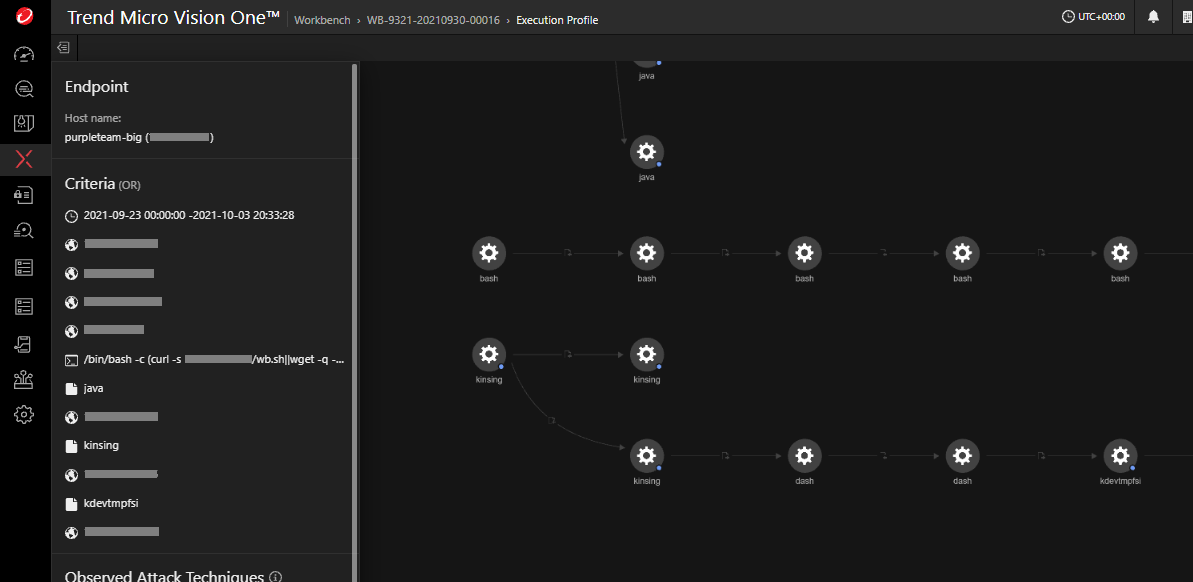Screen dimensions: 1193x582
Task: Click the Workbench breadcrumb
Action: click(x=322, y=20)
